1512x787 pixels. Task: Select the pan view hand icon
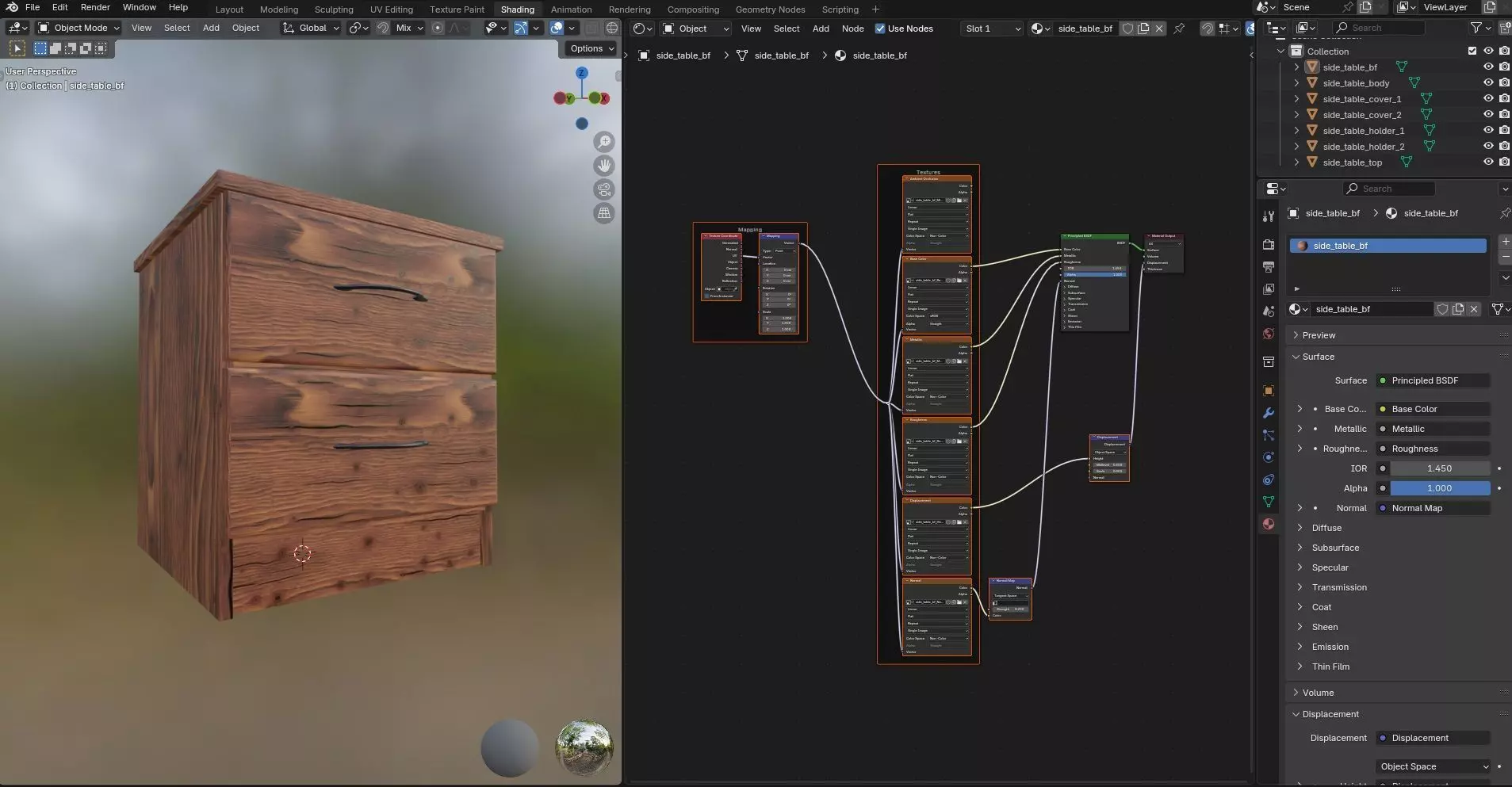[604, 166]
